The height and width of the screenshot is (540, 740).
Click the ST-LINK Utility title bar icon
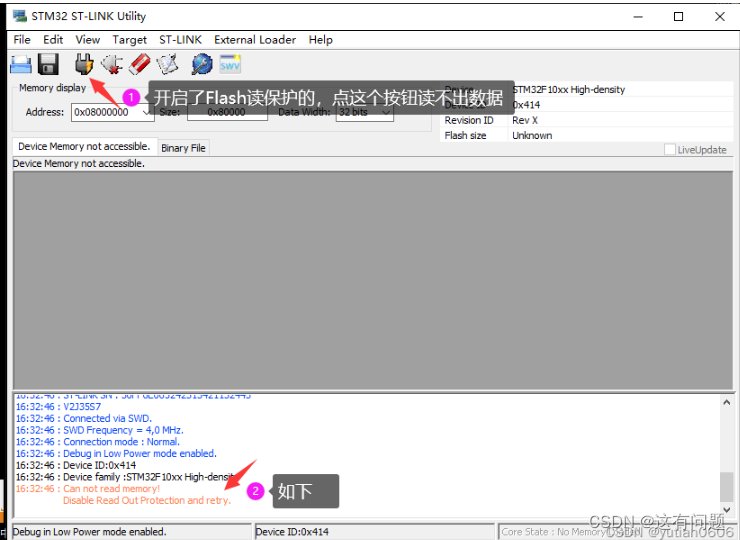pyautogui.click(x=20, y=16)
